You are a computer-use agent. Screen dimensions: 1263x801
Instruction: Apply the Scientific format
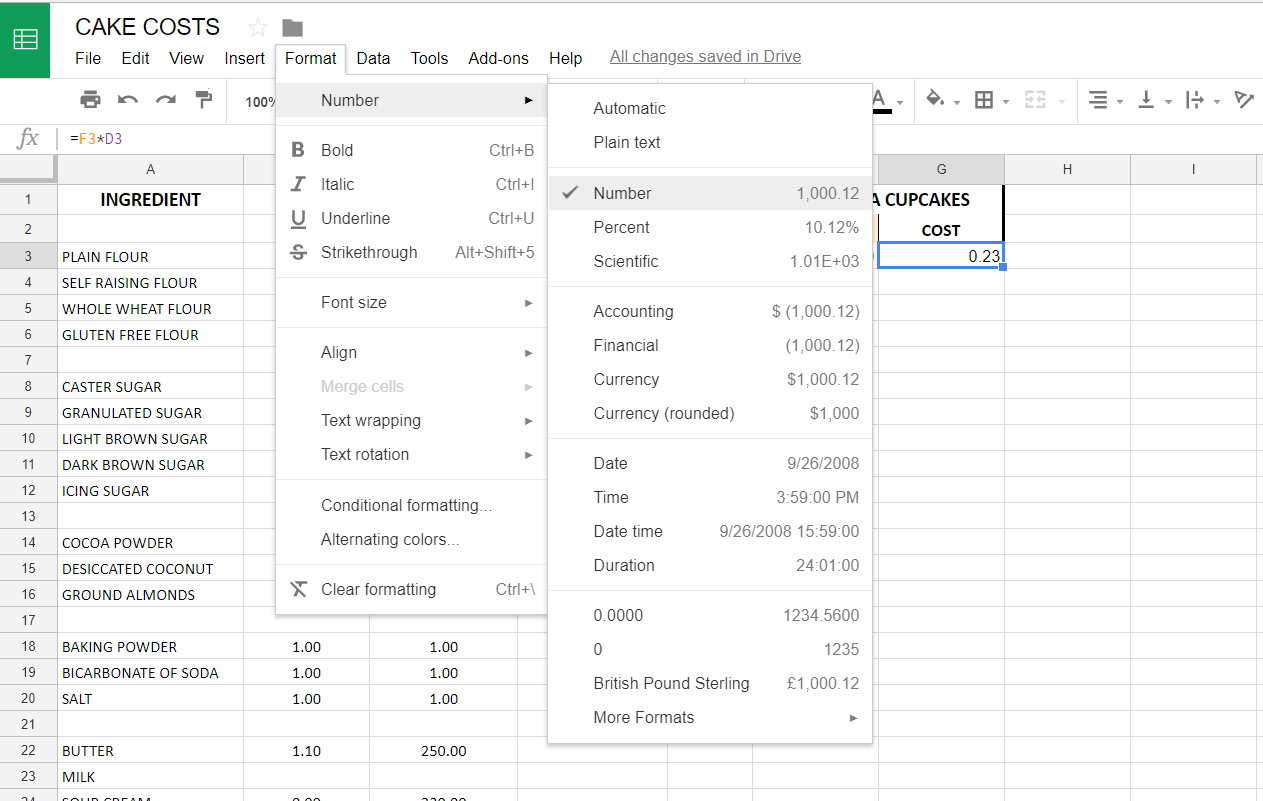pos(710,261)
